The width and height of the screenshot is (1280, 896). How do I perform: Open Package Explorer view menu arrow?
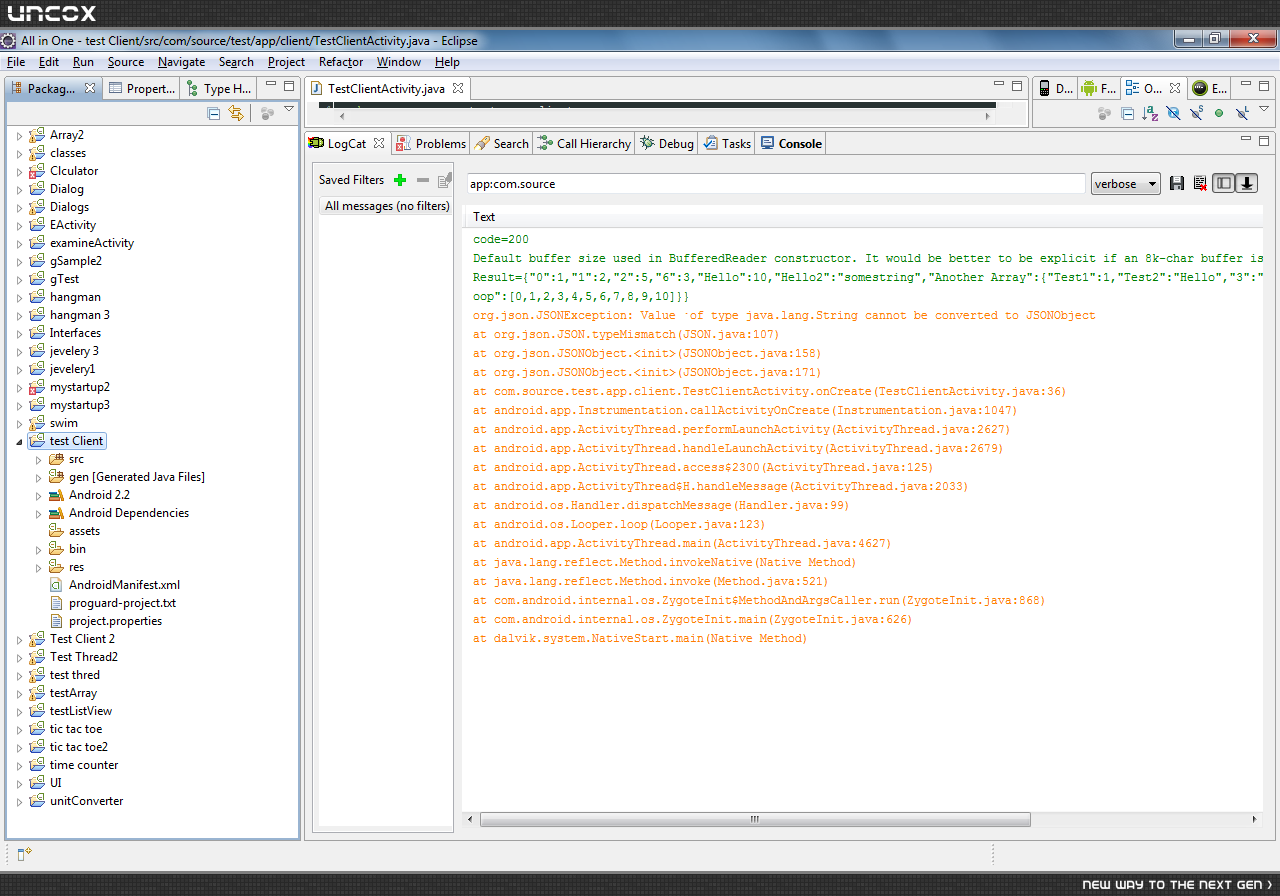(289, 110)
